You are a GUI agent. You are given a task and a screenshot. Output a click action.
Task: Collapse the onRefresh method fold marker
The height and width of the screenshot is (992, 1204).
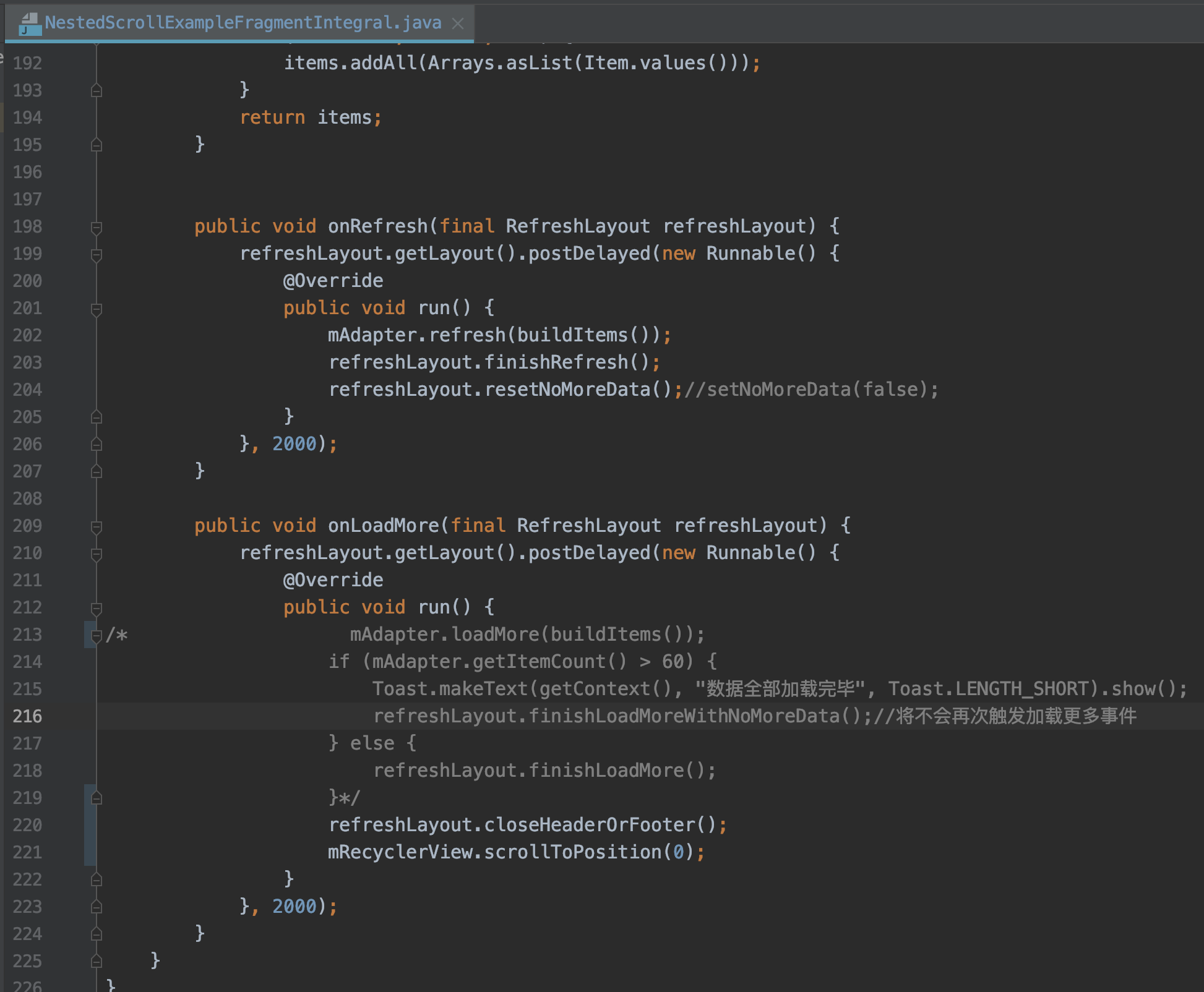click(96, 228)
